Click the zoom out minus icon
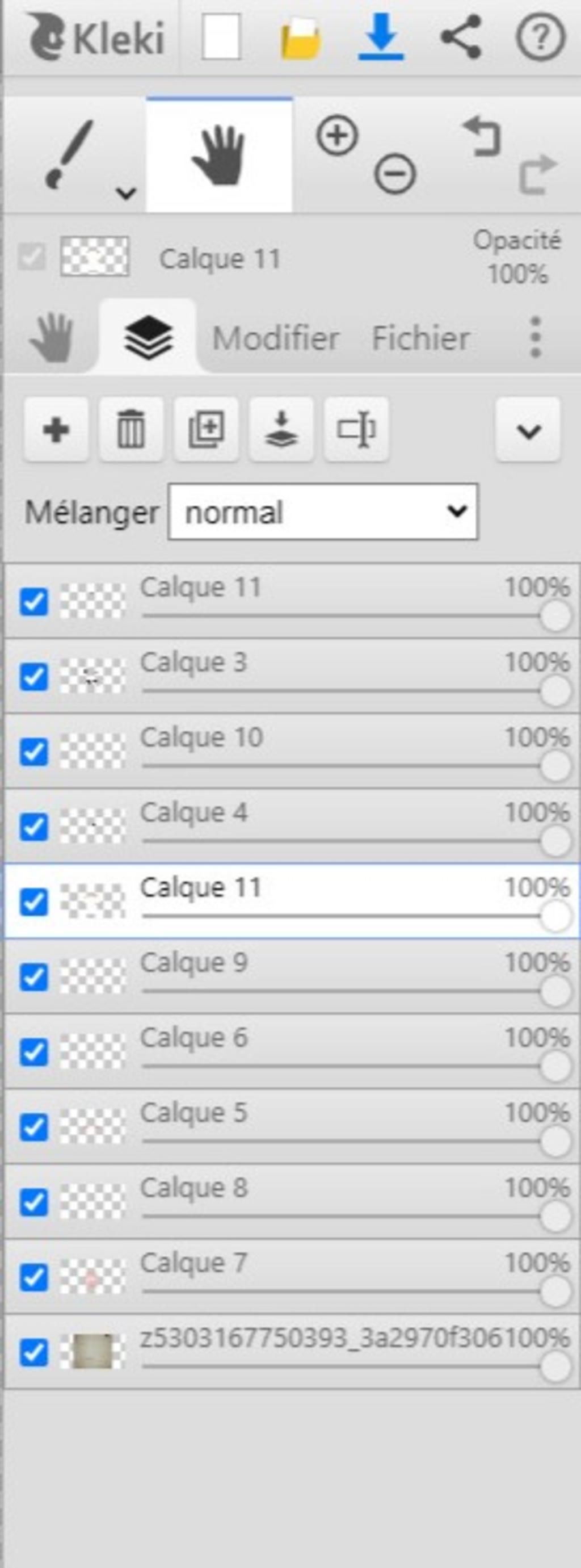Viewport: 581px width, 1568px height. tap(395, 175)
